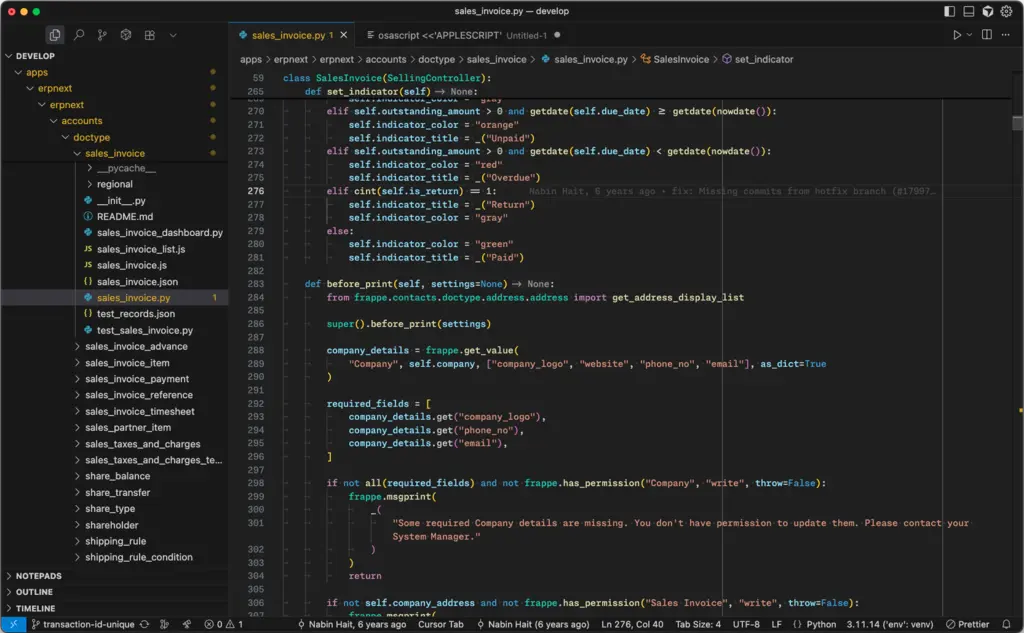Viewport: 1024px width, 633px height.
Task: Open the Split Editor icon
Action: [x=985, y=33]
